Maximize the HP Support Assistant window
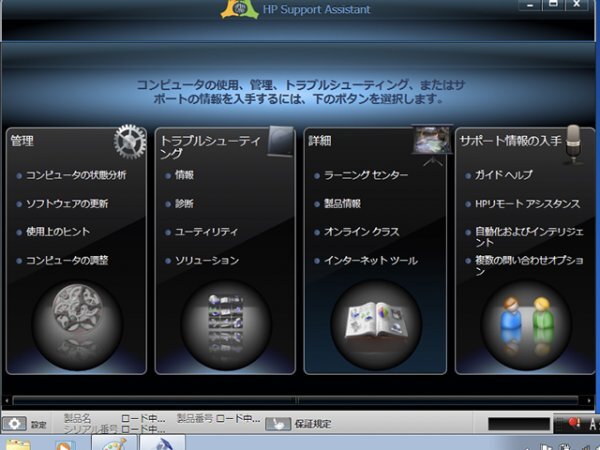The width and height of the screenshot is (600, 450). [x=553, y=5]
